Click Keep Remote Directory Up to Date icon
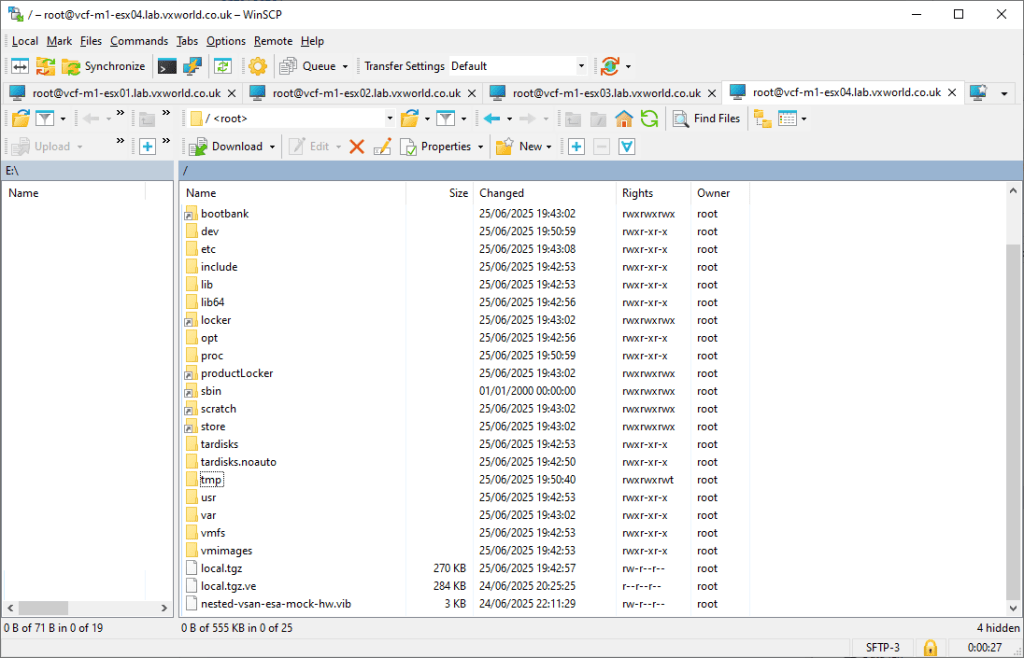 (223, 66)
